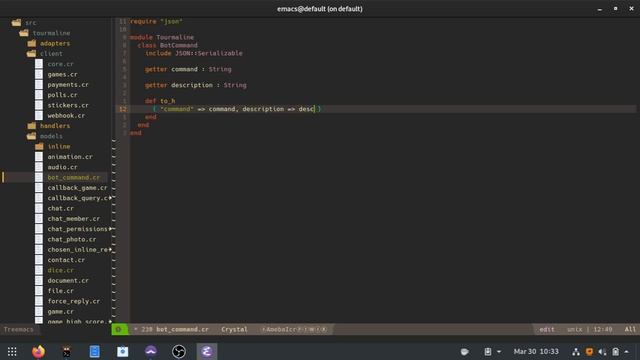
Task: Click the file icon beside document.cr
Action: [x=39, y=280]
